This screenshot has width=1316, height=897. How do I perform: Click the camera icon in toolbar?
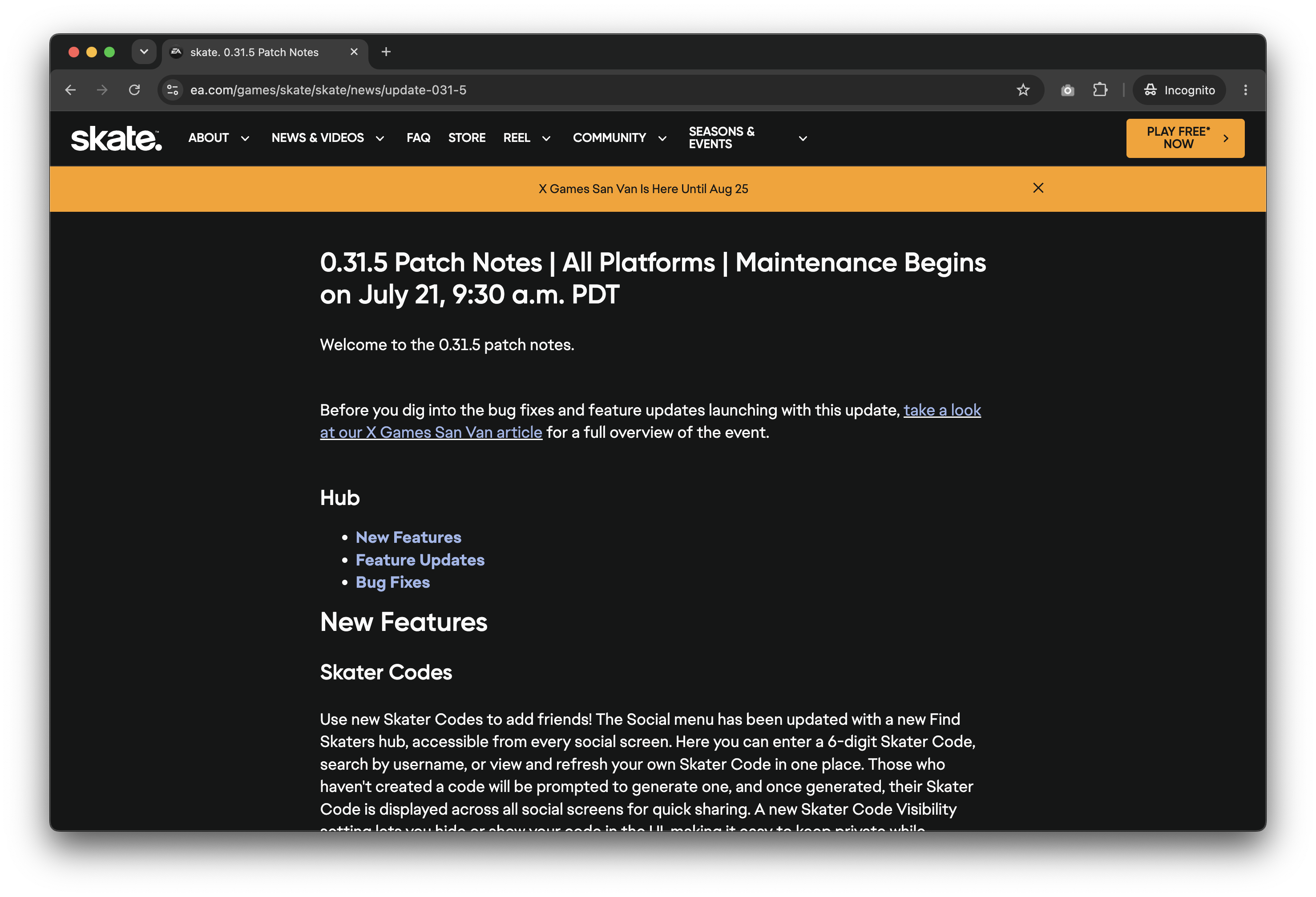point(1067,90)
